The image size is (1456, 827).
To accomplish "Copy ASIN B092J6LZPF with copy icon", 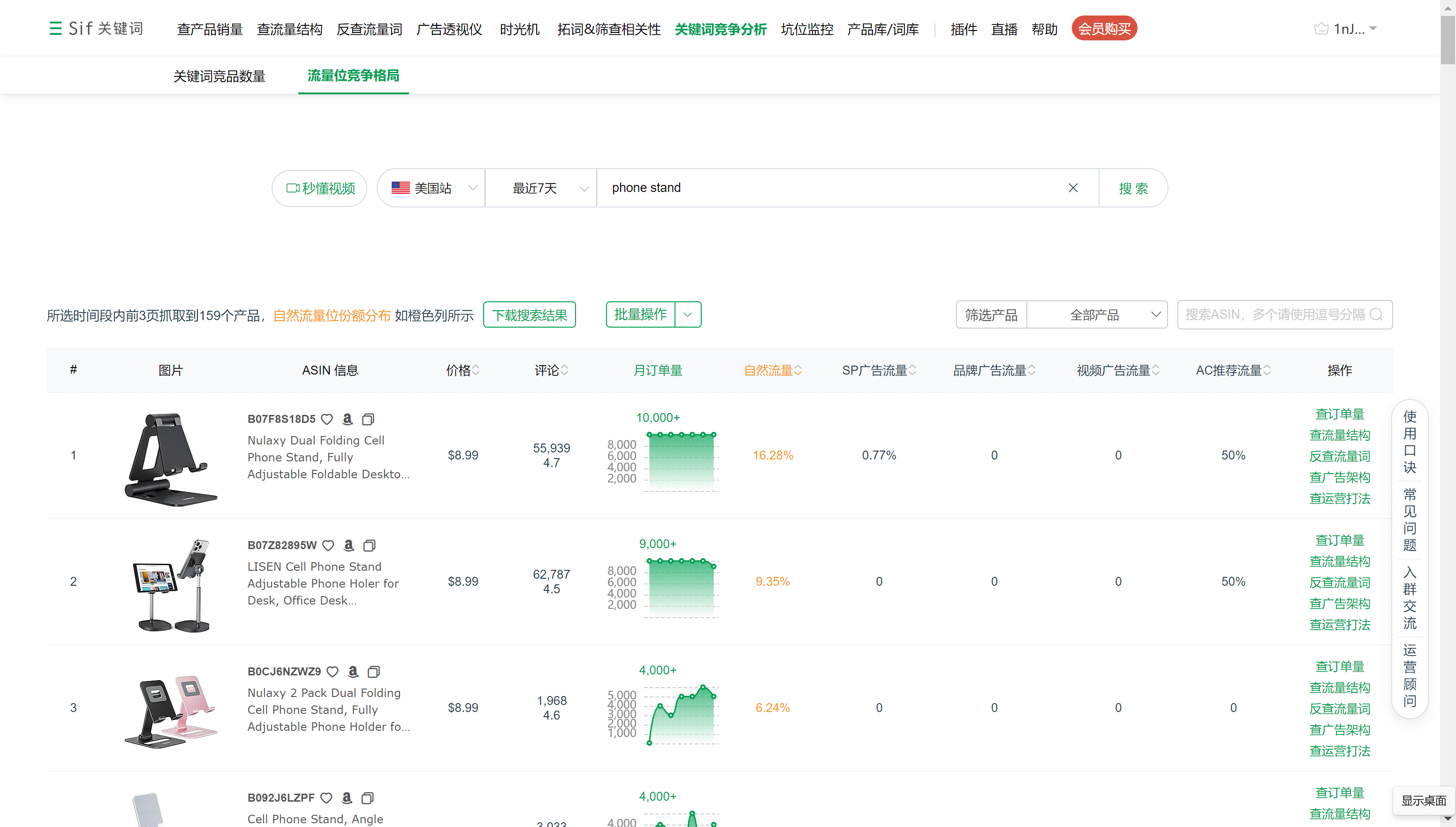I will 367,797.
